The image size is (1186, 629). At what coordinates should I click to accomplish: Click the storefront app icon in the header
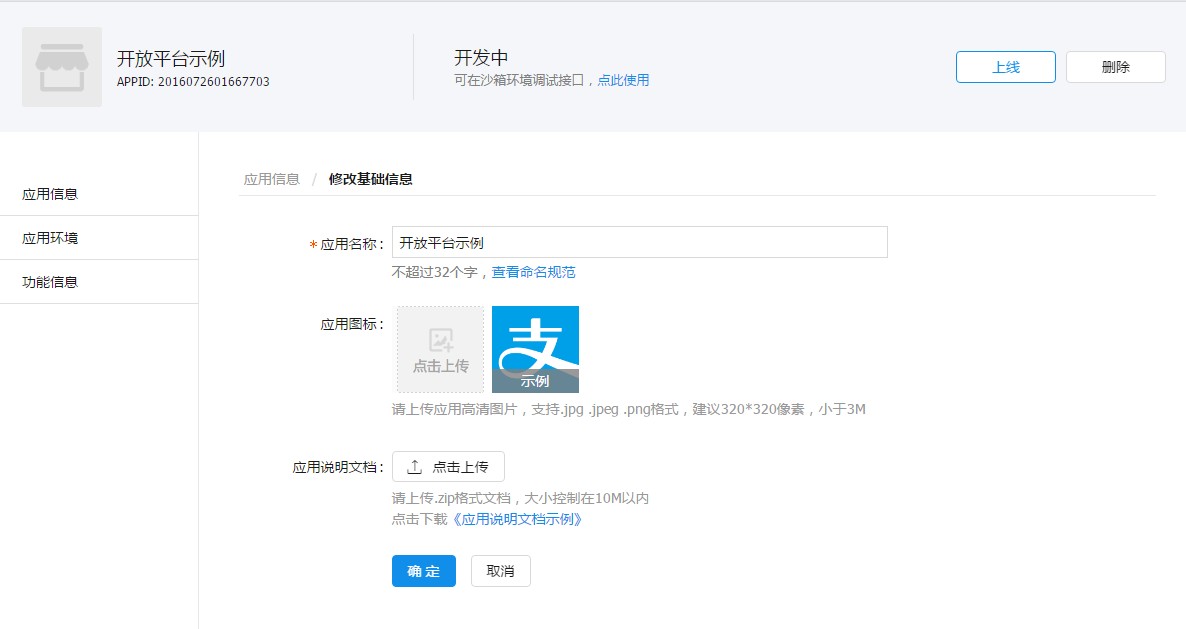[61, 66]
